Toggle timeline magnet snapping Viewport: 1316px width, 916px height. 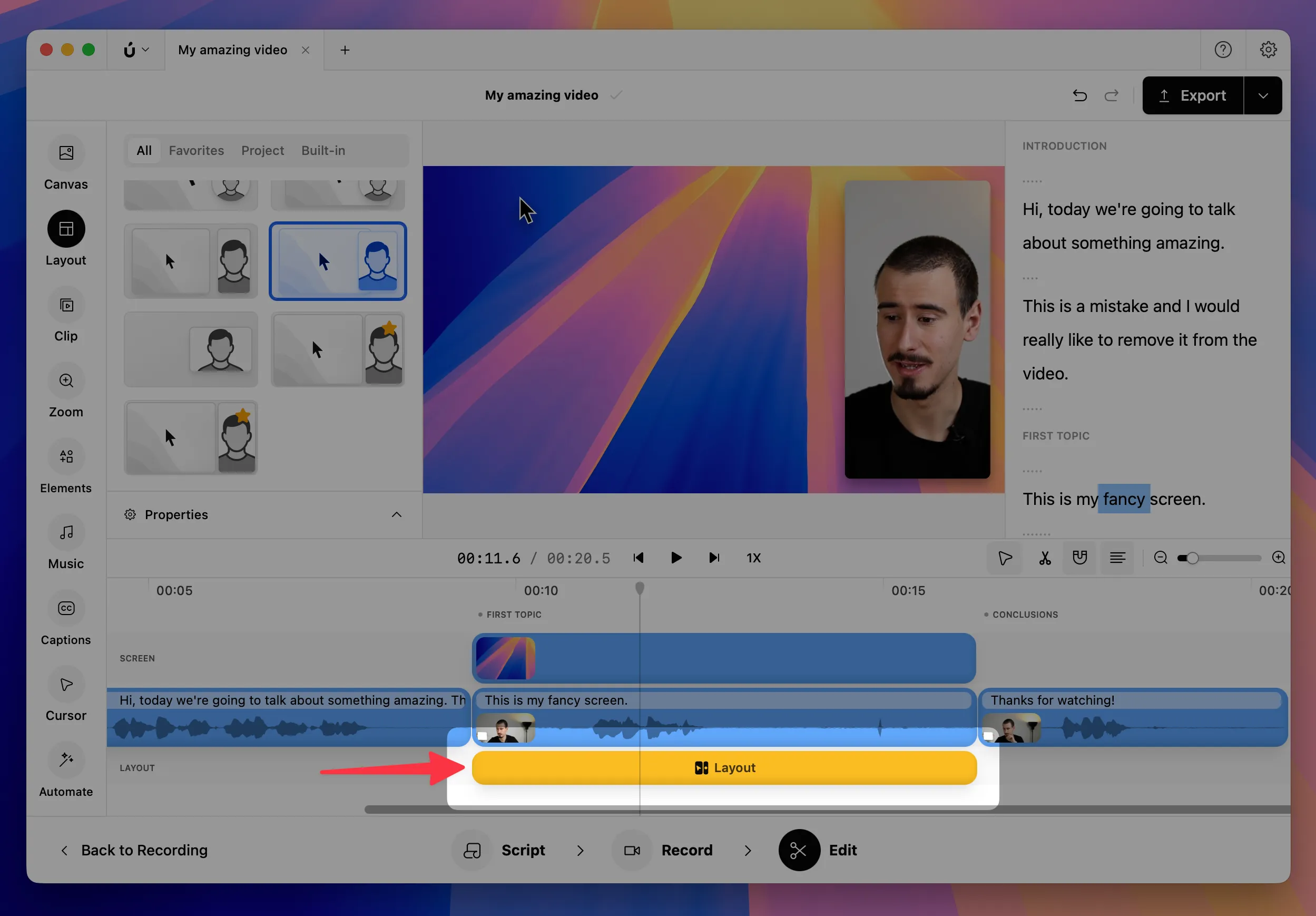pos(1080,558)
